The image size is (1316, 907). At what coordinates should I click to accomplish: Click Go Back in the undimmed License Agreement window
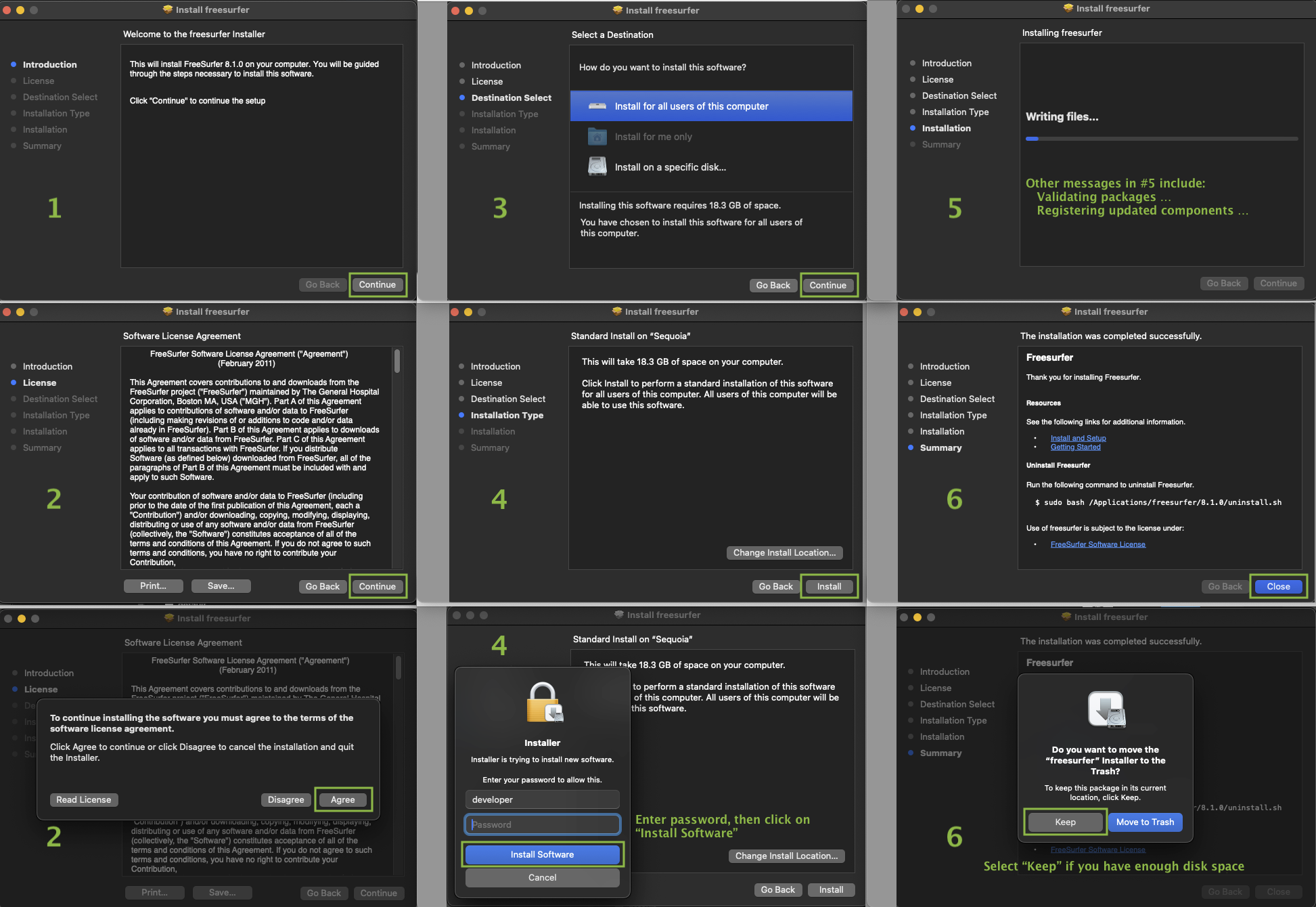(322, 587)
